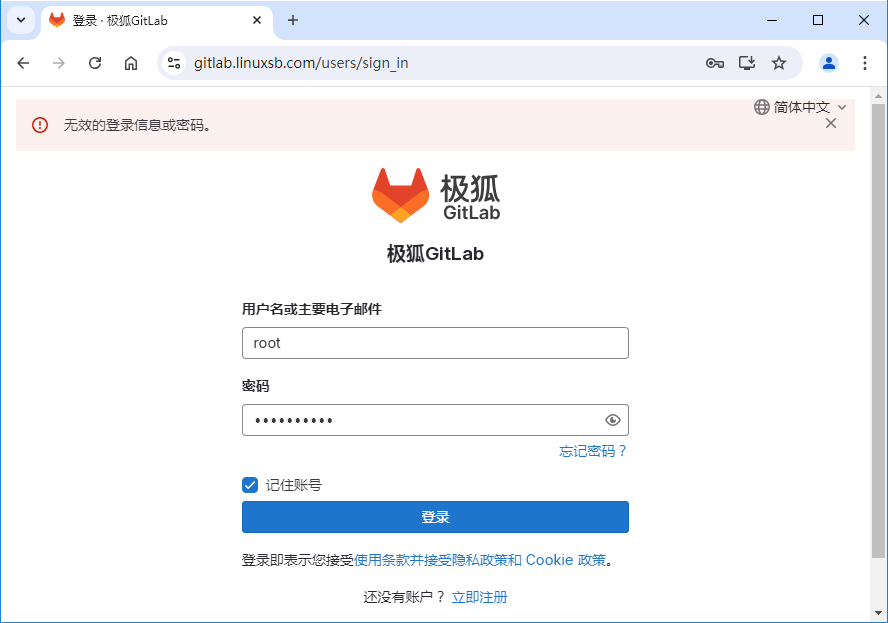Uncheck the 记住账号 checkbox
The image size is (888, 623).
[x=250, y=485]
